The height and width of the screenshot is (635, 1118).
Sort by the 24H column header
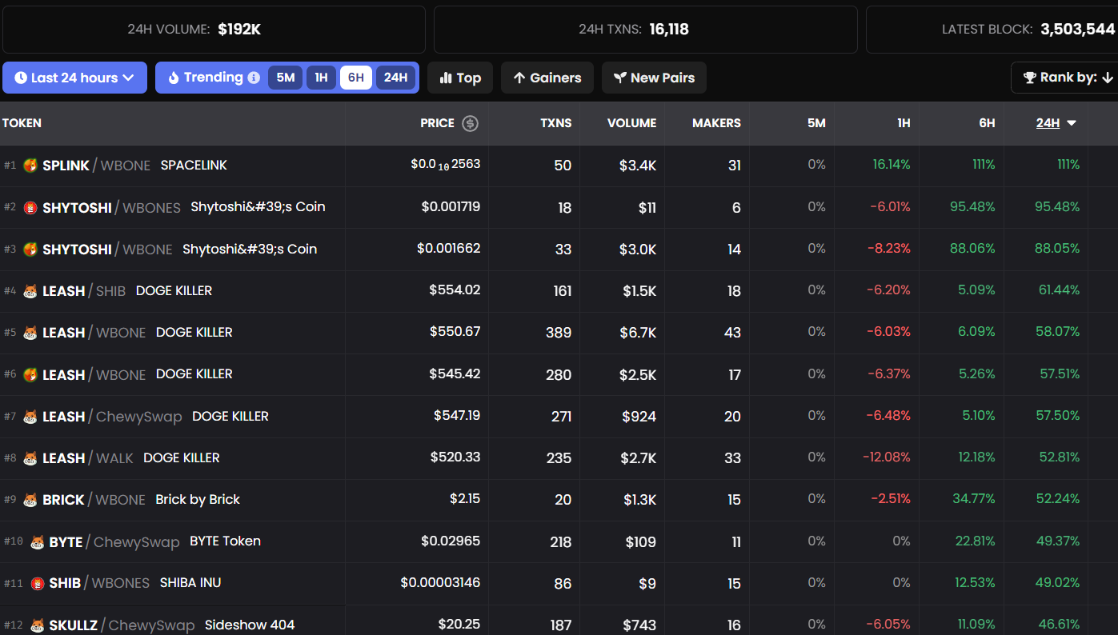click(1055, 123)
